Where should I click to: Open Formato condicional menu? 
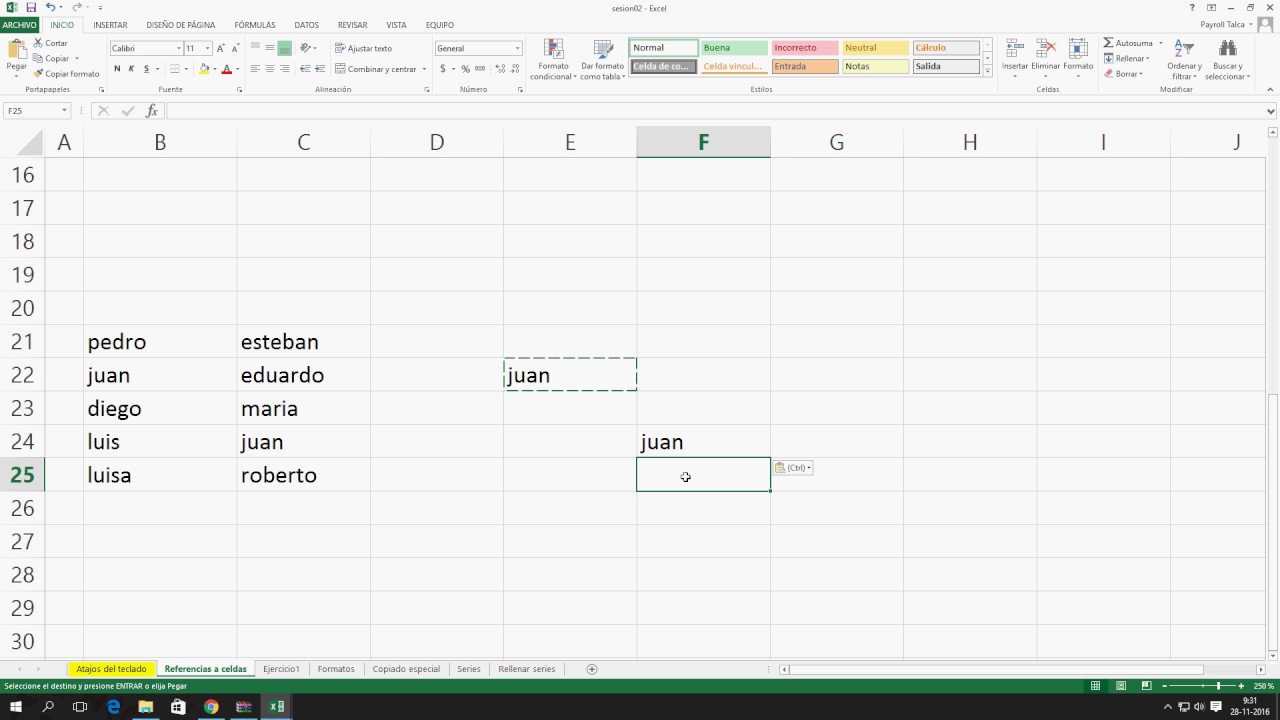(553, 60)
